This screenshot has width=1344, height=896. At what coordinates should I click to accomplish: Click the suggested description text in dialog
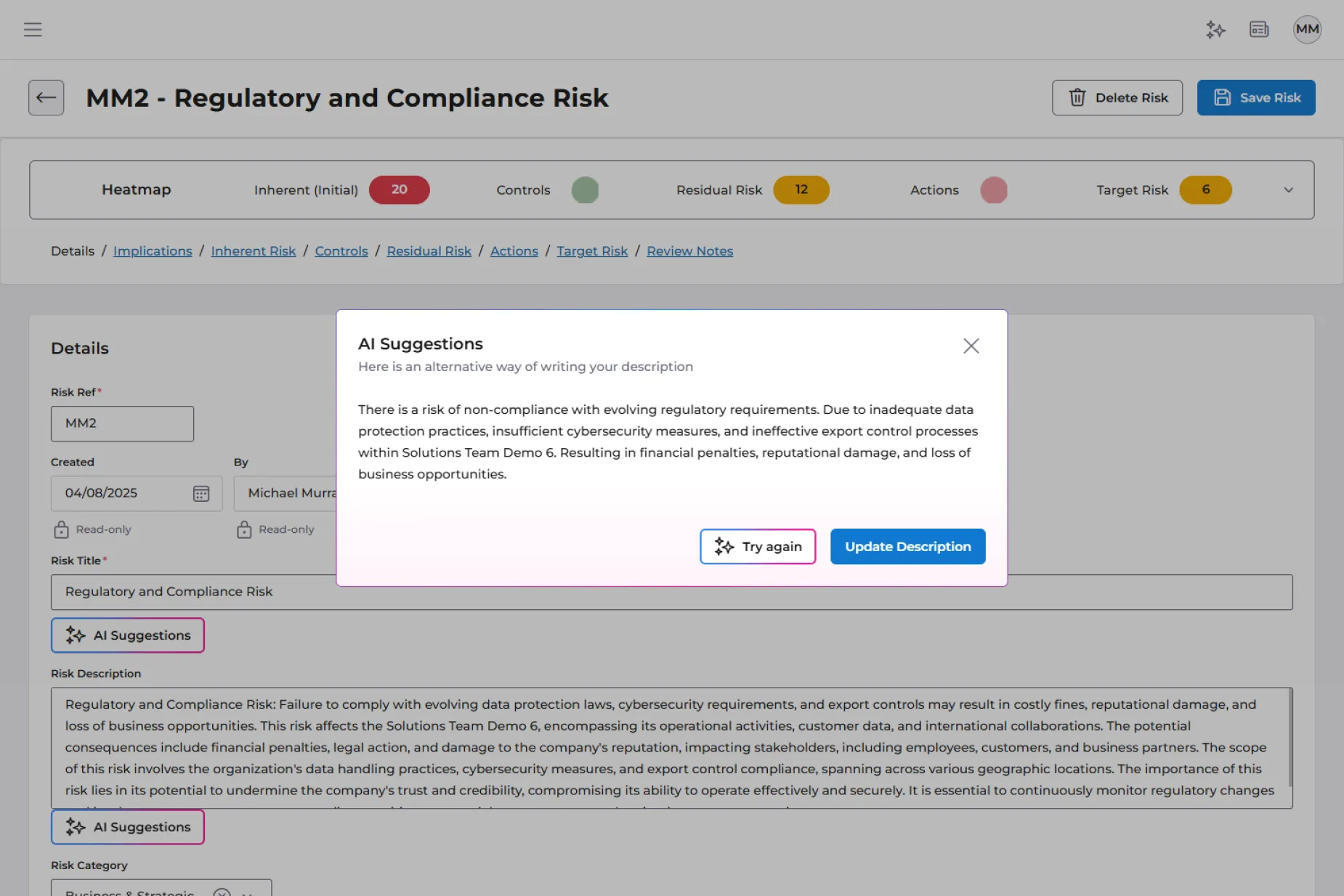click(x=668, y=441)
